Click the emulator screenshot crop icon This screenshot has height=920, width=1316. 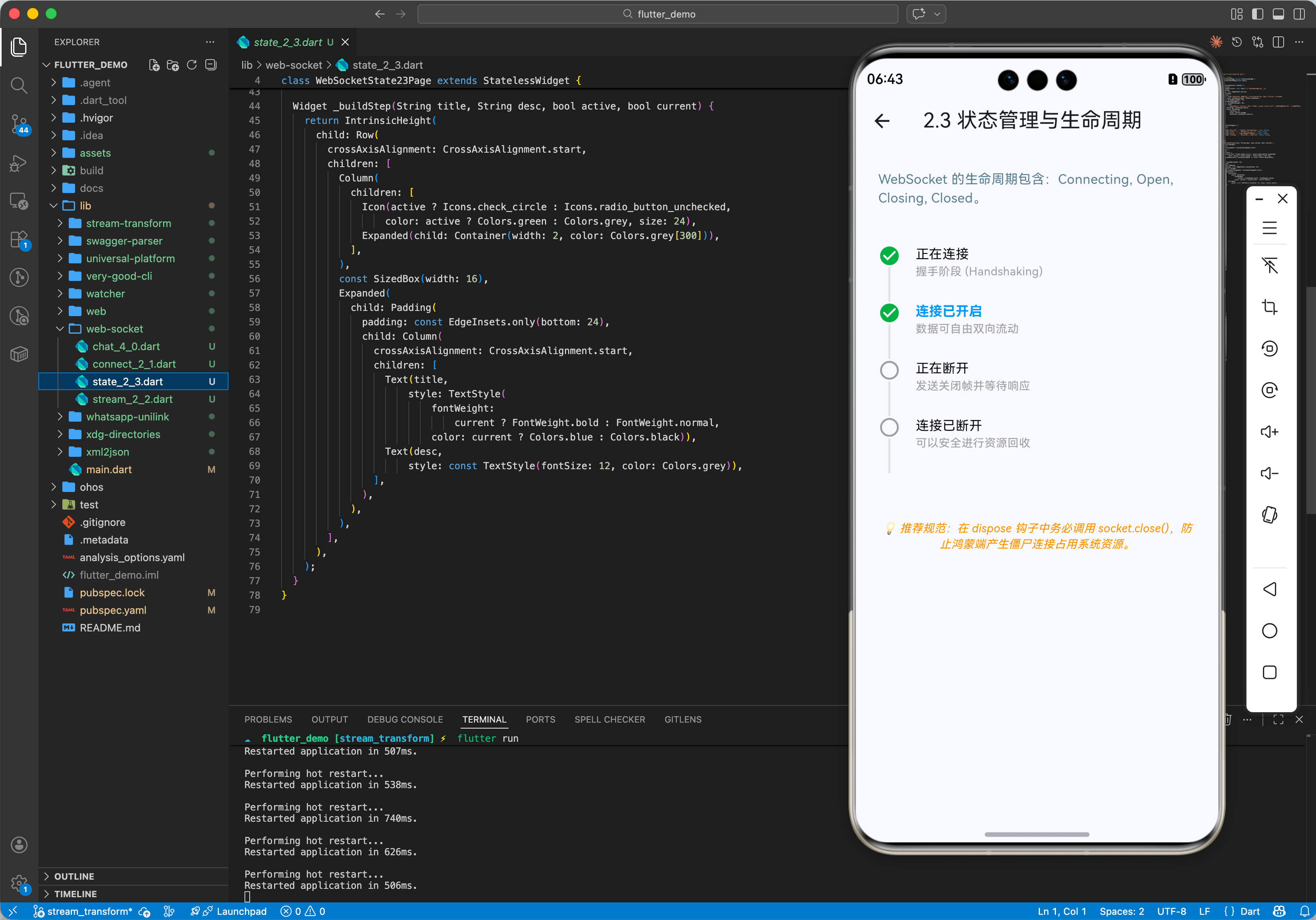1269,307
